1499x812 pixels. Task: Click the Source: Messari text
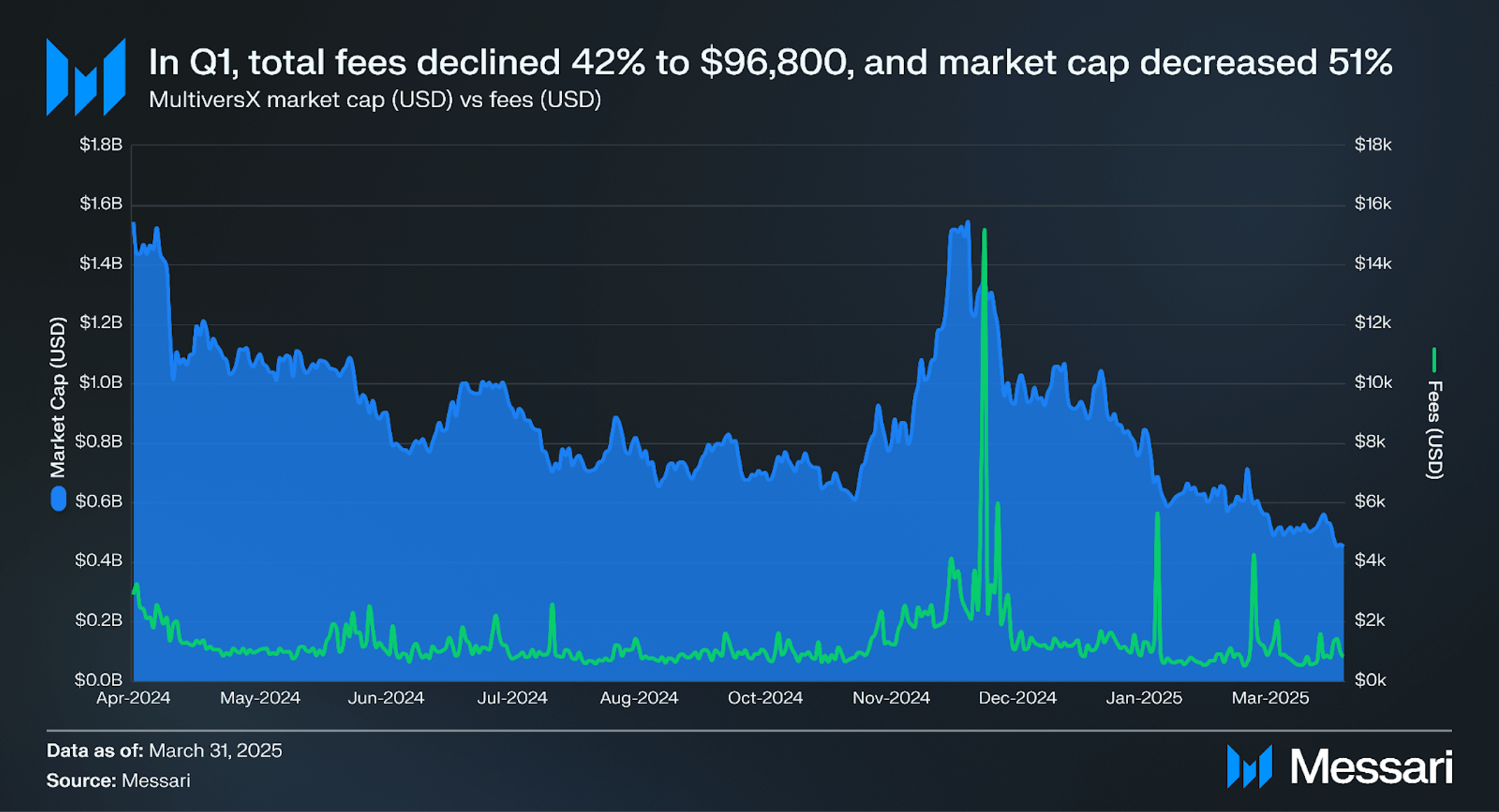coord(118,781)
